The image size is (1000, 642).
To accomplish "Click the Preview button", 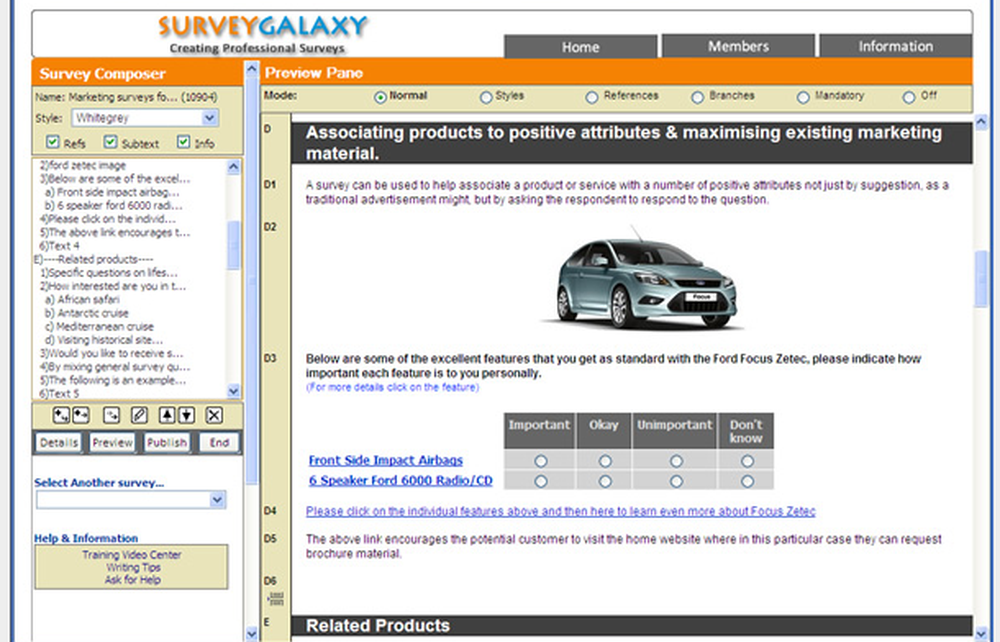I will click(x=112, y=442).
